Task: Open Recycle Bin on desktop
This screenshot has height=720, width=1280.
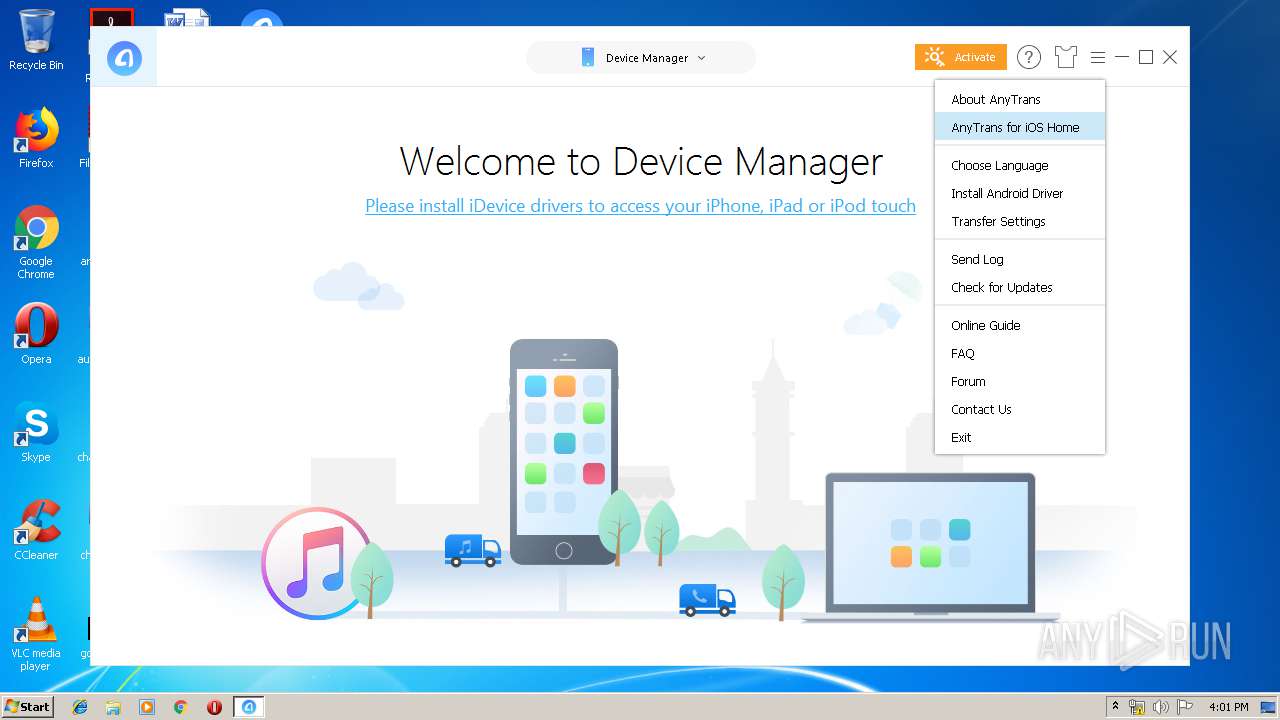Action: tap(36, 40)
